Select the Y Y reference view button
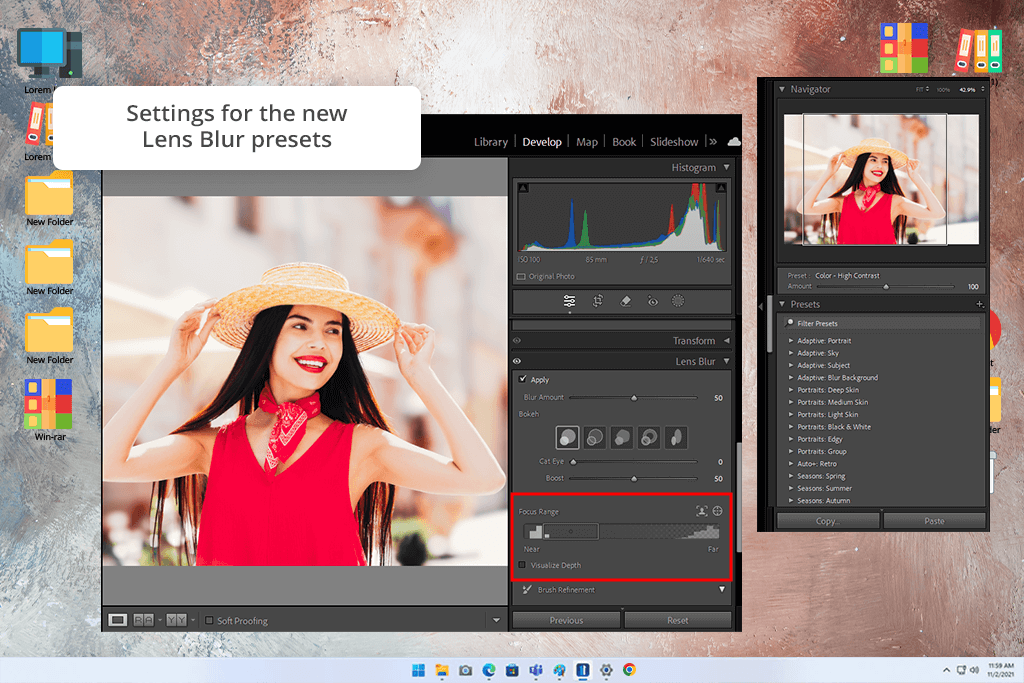This screenshot has height=683, width=1024. 176,620
